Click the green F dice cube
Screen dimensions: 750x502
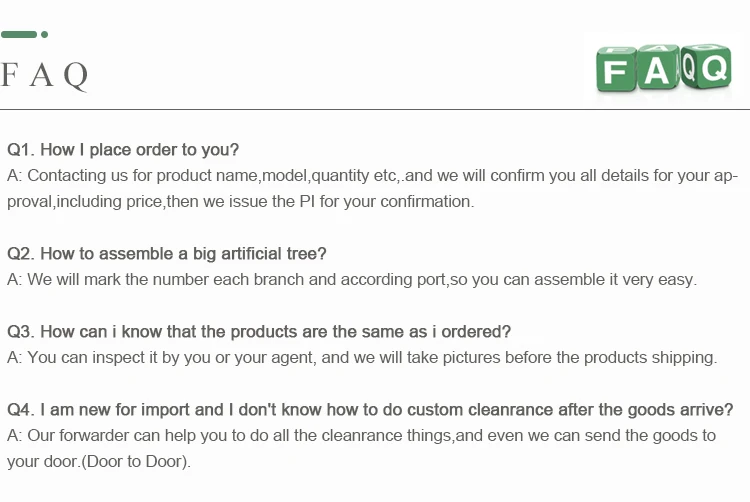pos(616,70)
